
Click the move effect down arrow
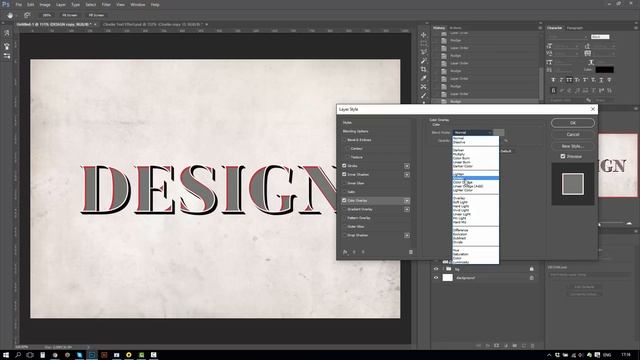point(363,252)
